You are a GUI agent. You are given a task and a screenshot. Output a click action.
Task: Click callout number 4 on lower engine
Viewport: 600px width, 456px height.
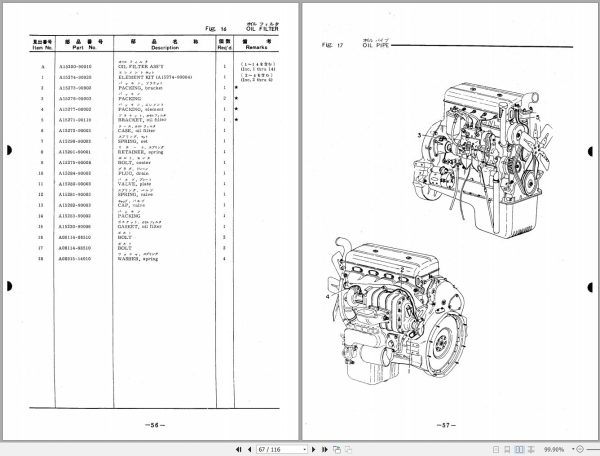(328, 296)
